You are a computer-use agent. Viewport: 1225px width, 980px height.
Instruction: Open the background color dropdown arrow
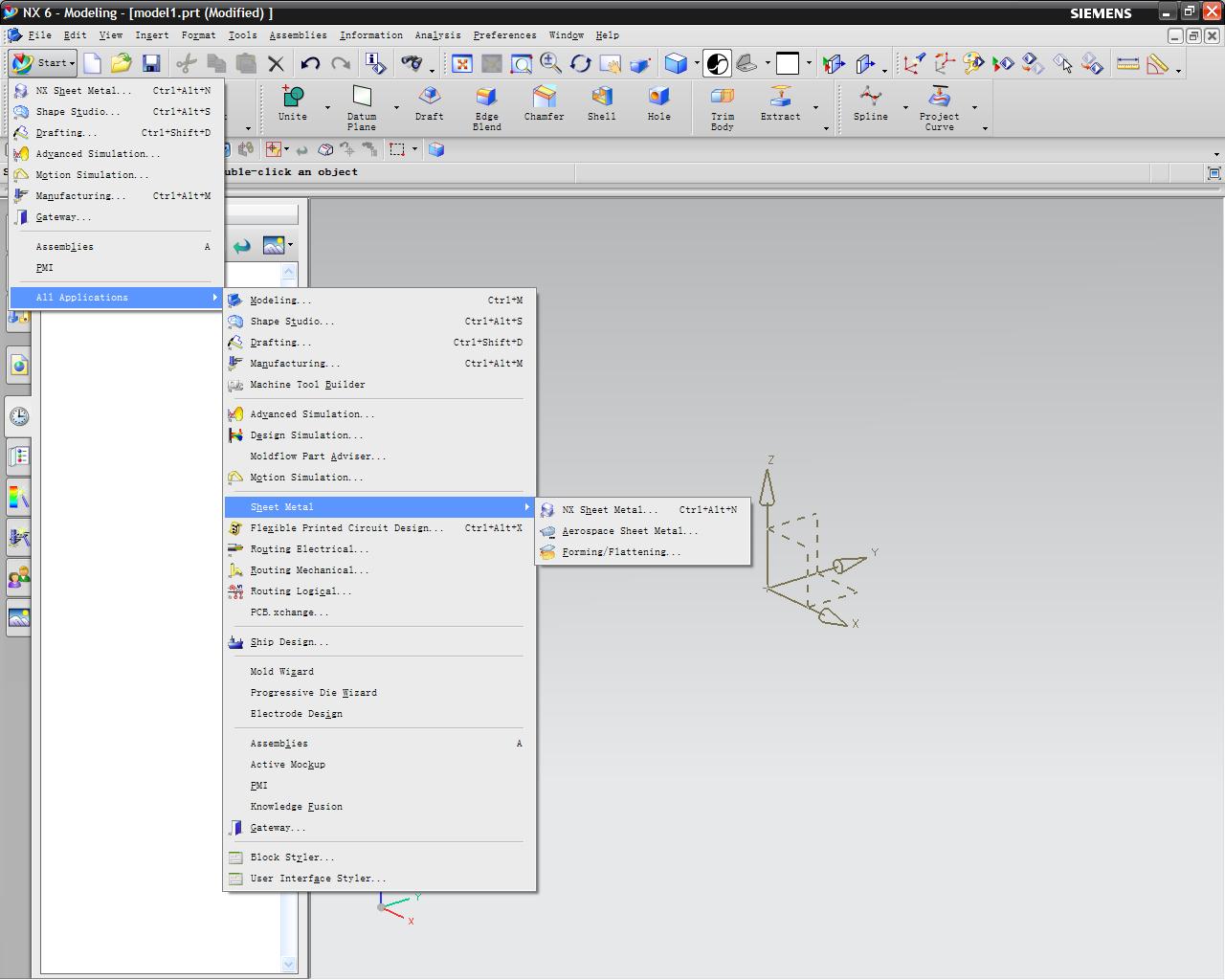(809, 64)
